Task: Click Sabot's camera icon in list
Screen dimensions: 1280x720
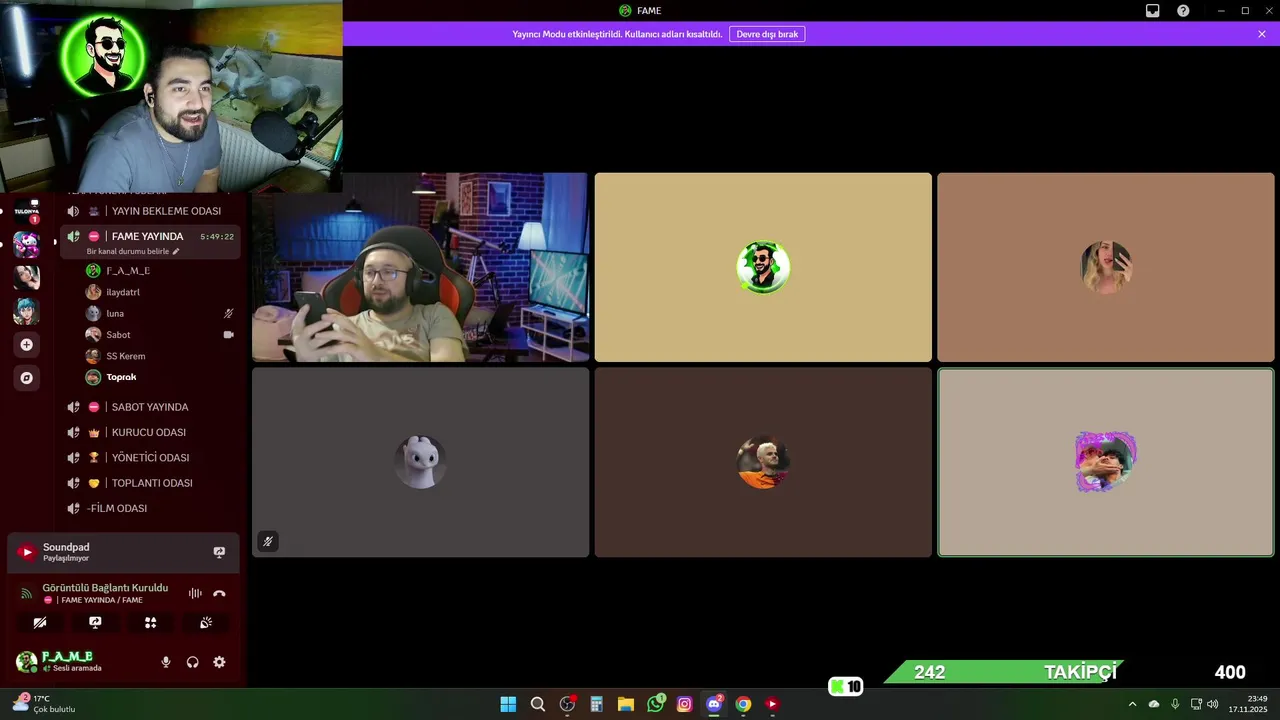Action: coord(228,335)
